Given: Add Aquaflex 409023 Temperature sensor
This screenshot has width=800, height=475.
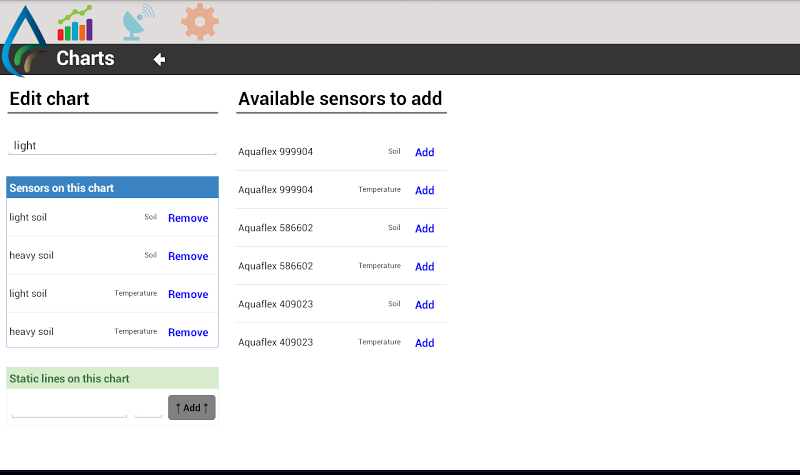Looking at the screenshot, I should coord(424,343).
